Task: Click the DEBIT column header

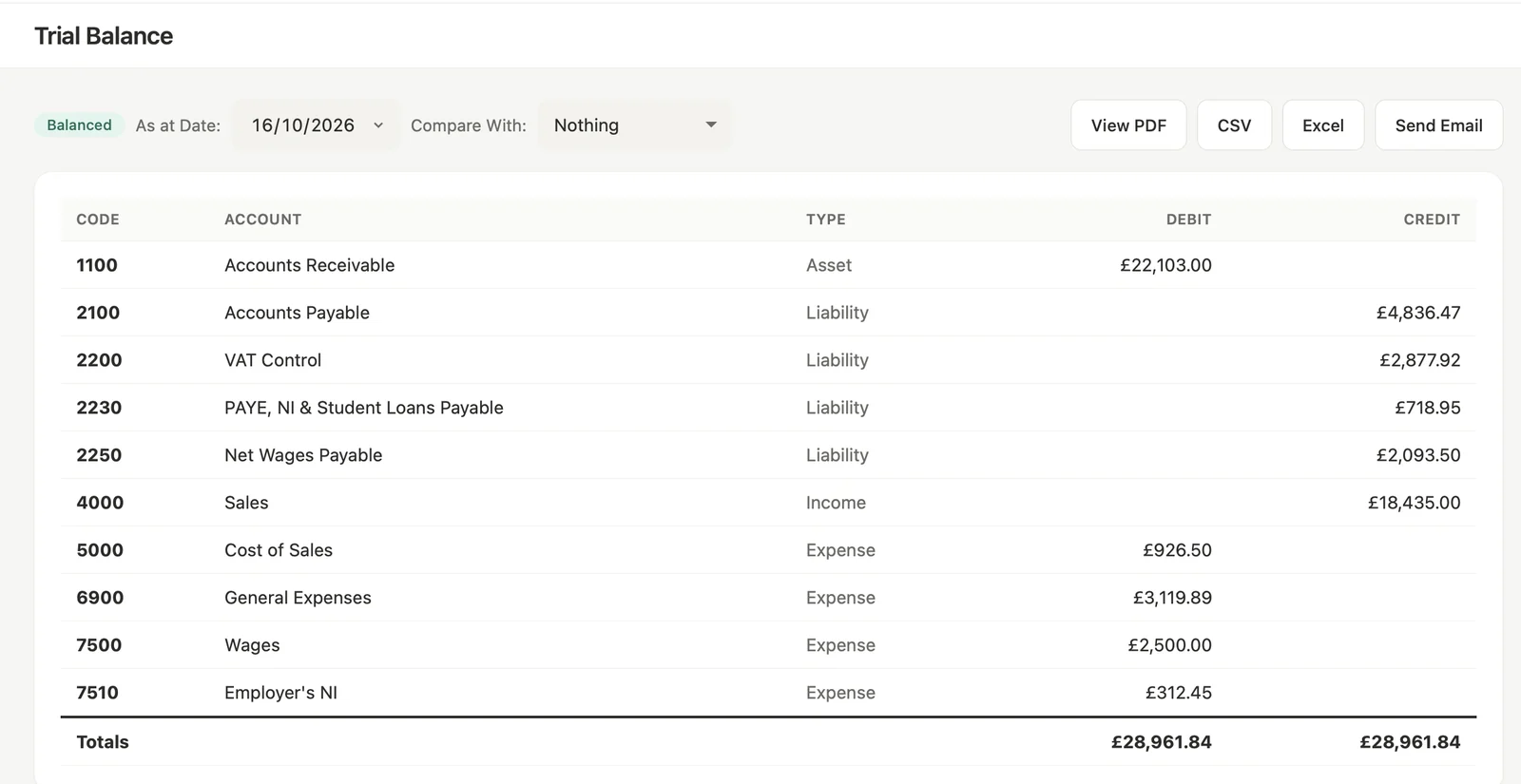Action: pos(1188,220)
